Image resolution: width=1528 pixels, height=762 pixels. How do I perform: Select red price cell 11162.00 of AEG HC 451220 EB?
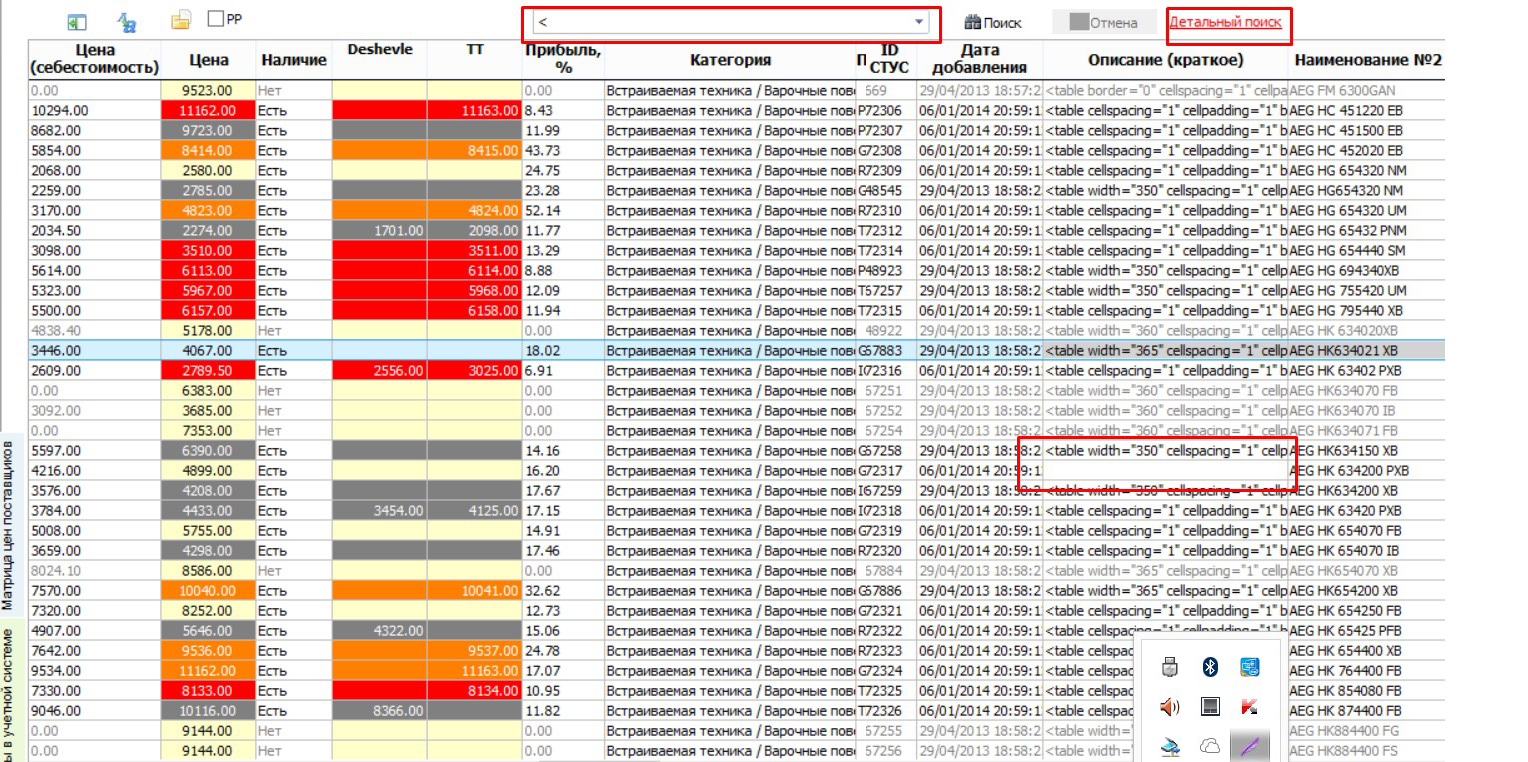click(208, 111)
